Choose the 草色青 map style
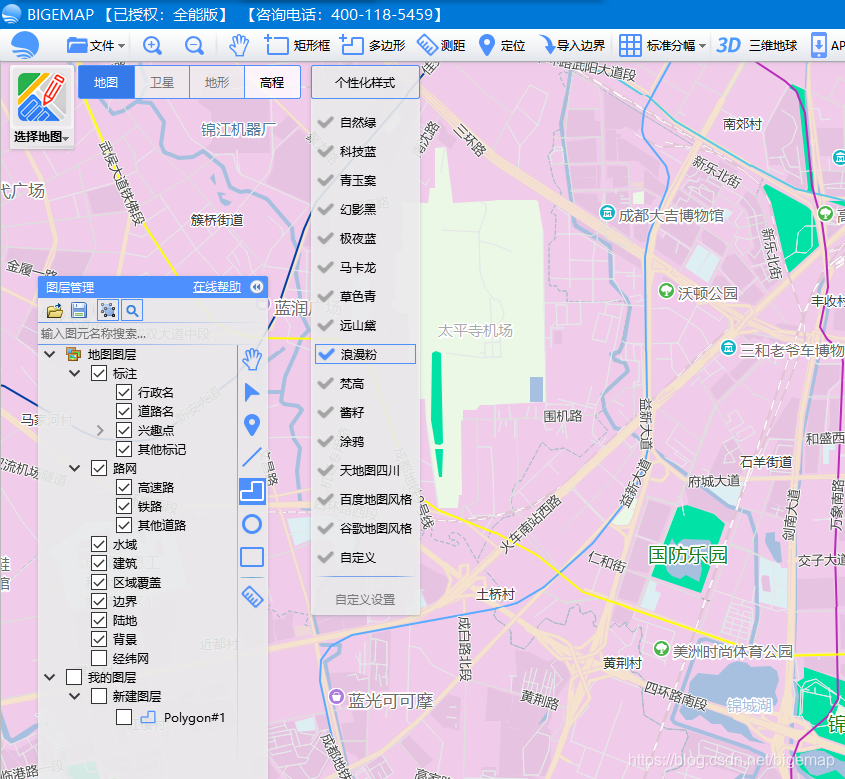 365,296
